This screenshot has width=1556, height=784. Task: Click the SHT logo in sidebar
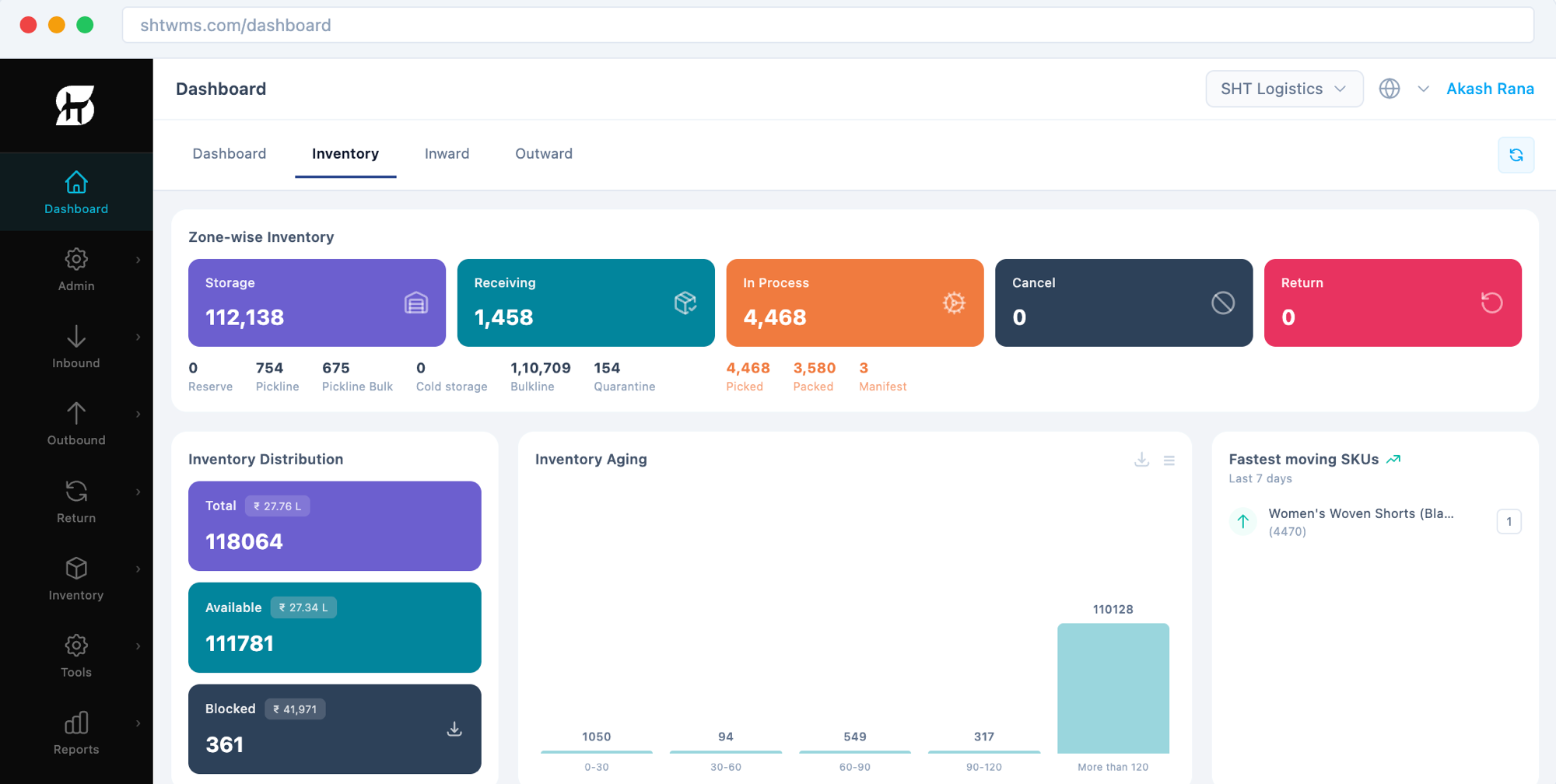[75, 105]
